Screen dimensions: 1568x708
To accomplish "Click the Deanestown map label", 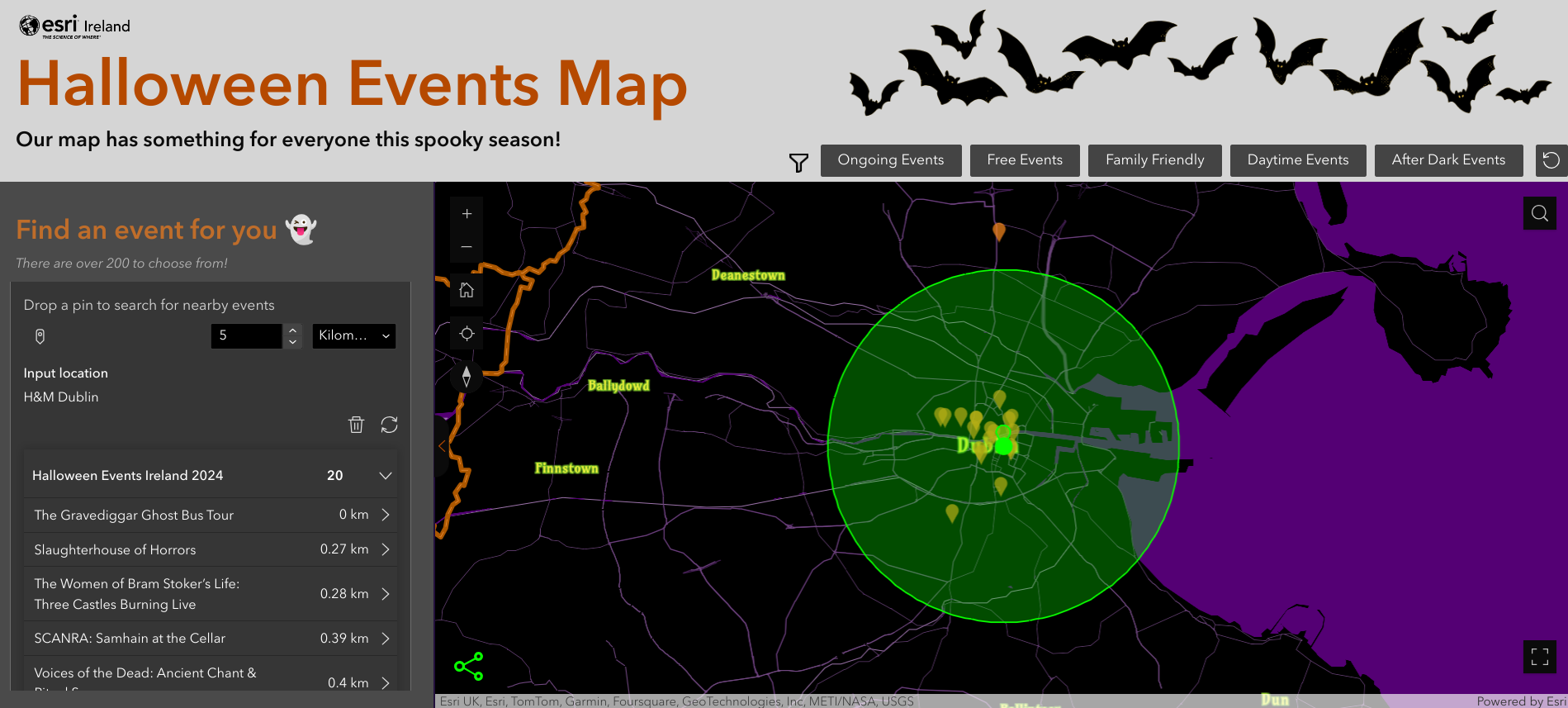I will point(748,275).
